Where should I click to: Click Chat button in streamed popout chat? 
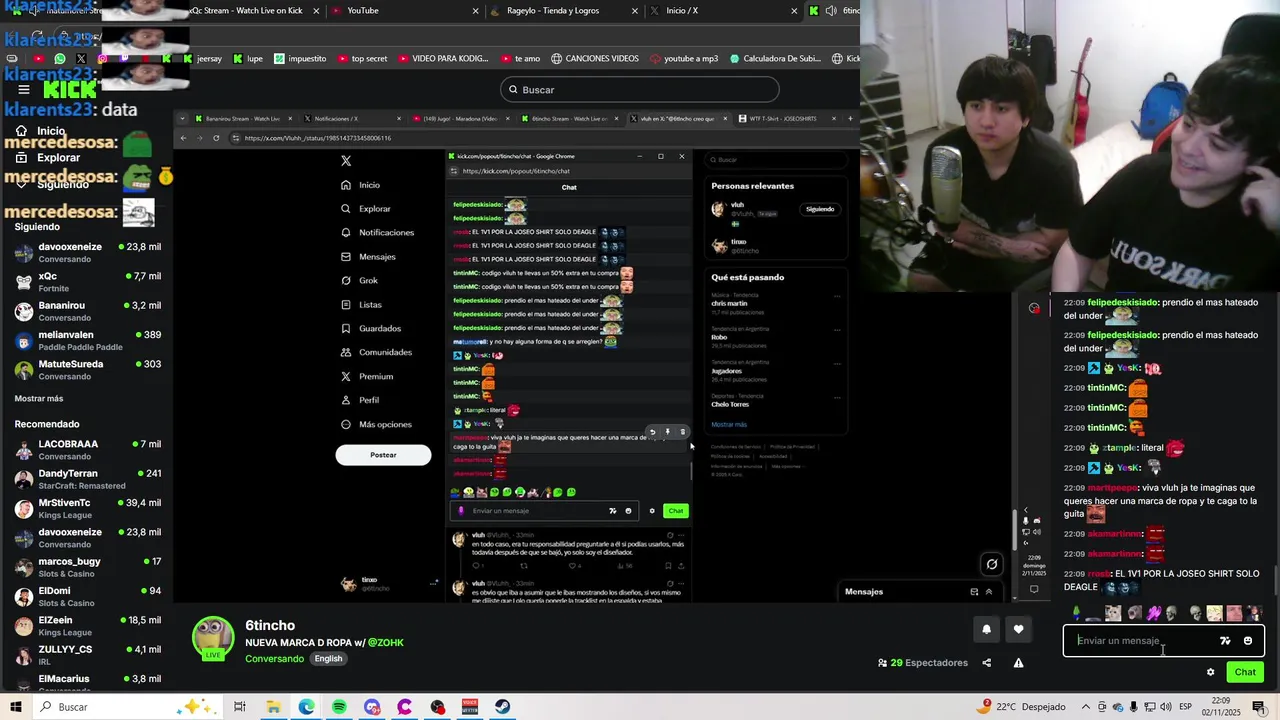coord(676,511)
